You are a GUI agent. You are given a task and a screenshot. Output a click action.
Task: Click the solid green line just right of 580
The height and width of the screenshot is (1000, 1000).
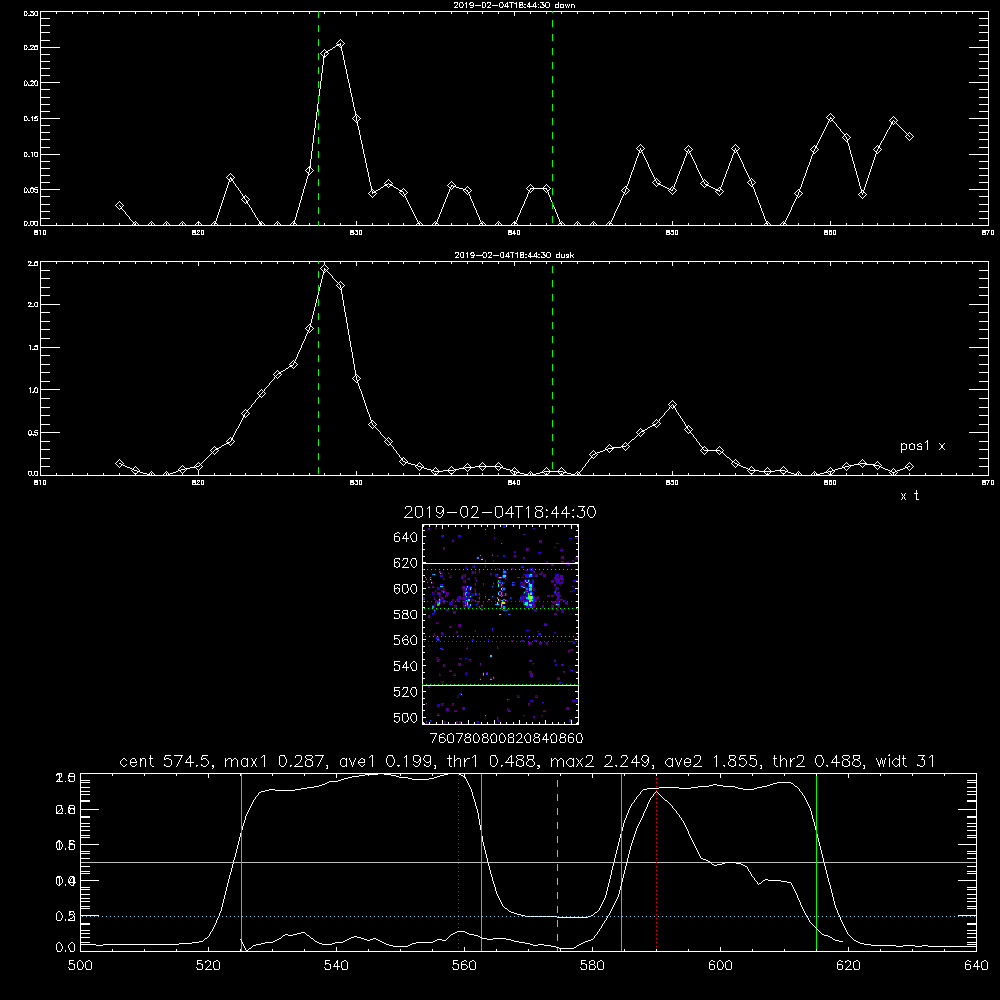tap(621, 862)
